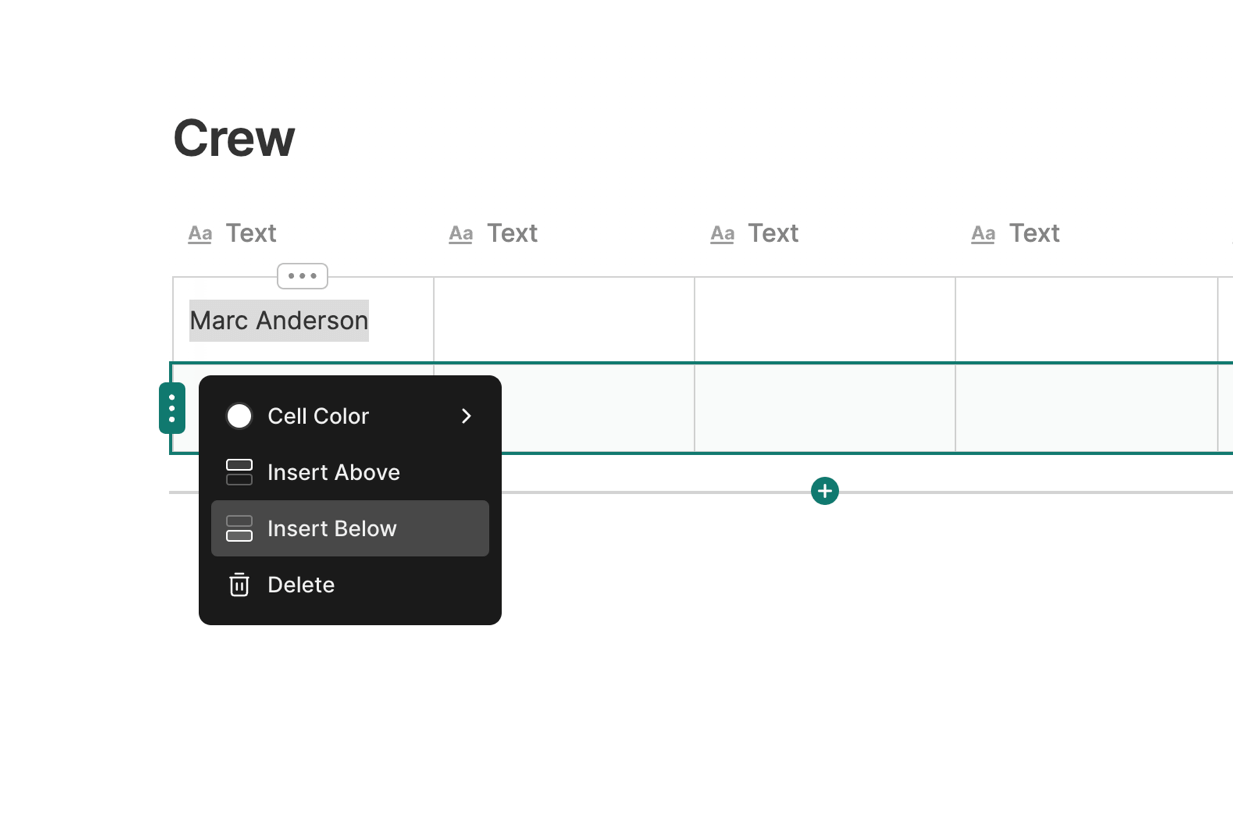Click the green row drag handle
1233x836 pixels.
(172, 408)
